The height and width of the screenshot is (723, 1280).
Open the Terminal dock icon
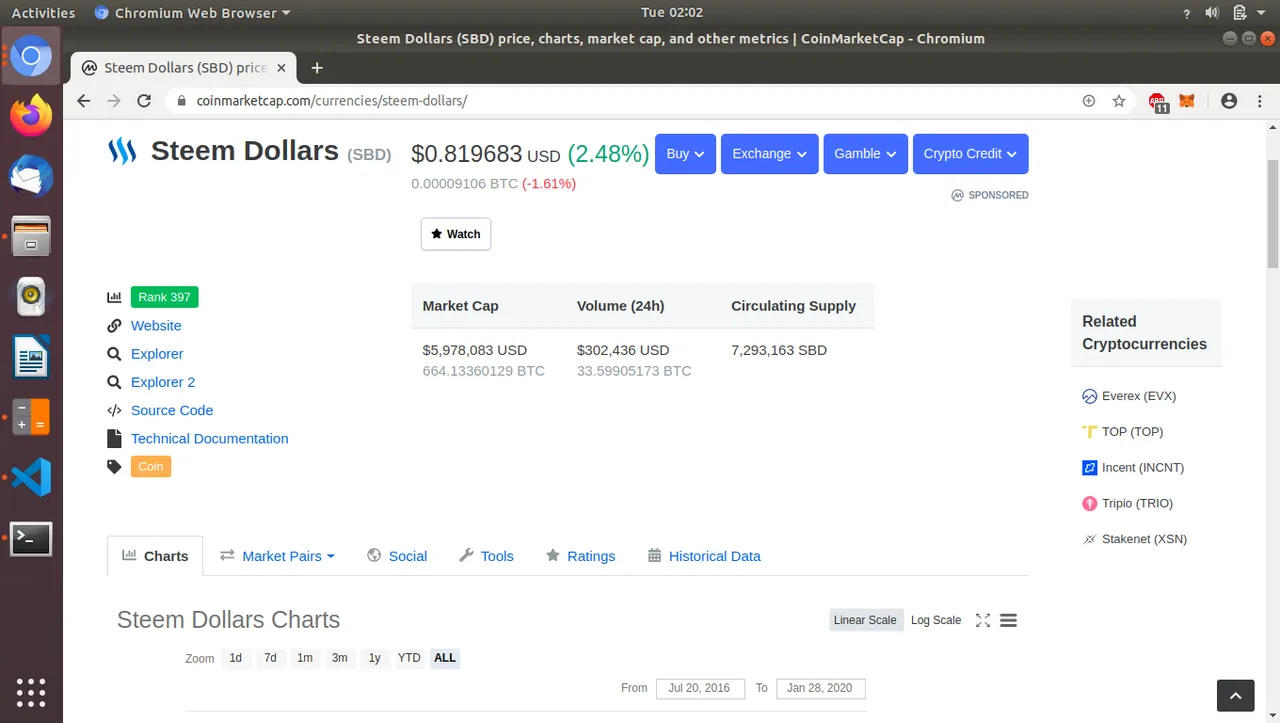pyautogui.click(x=31, y=539)
